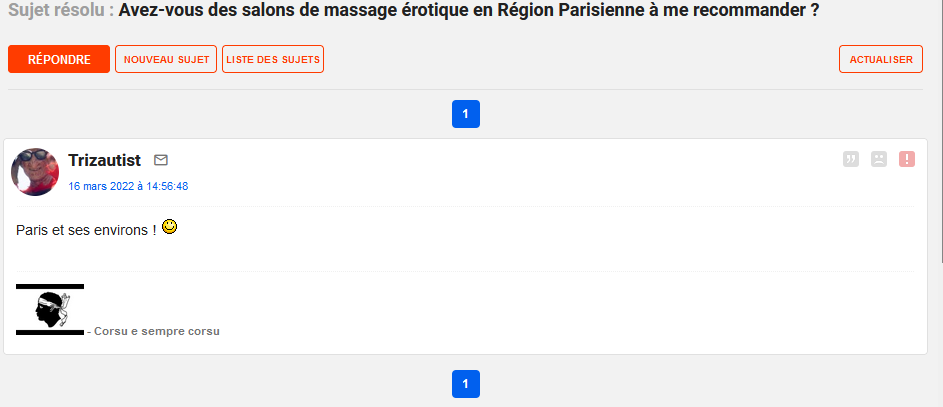This screenshot has height=407, width=943.
Task: Blacklist user with the sad face icon
Action: point(879,159)
